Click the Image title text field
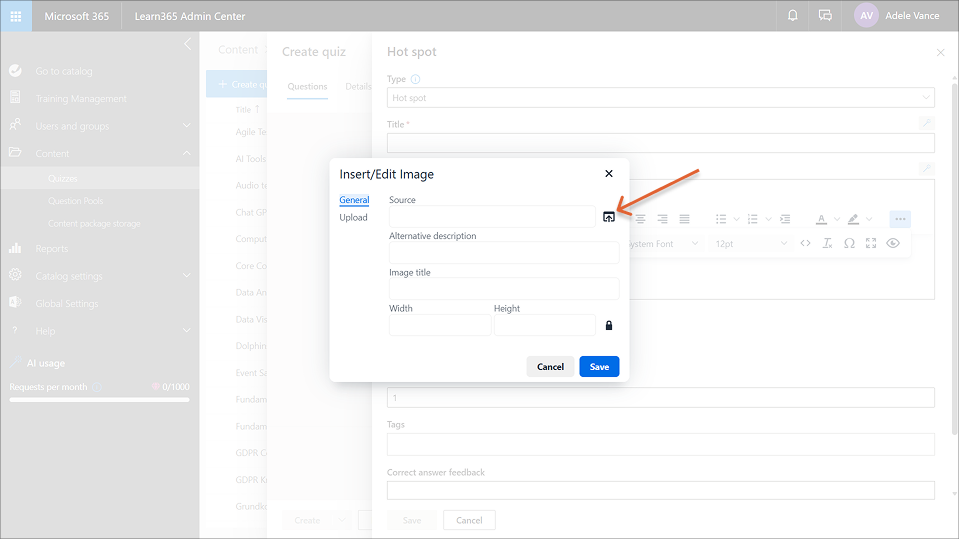The height and width of the screenshot is (539, 959). (x=503, y=289)
